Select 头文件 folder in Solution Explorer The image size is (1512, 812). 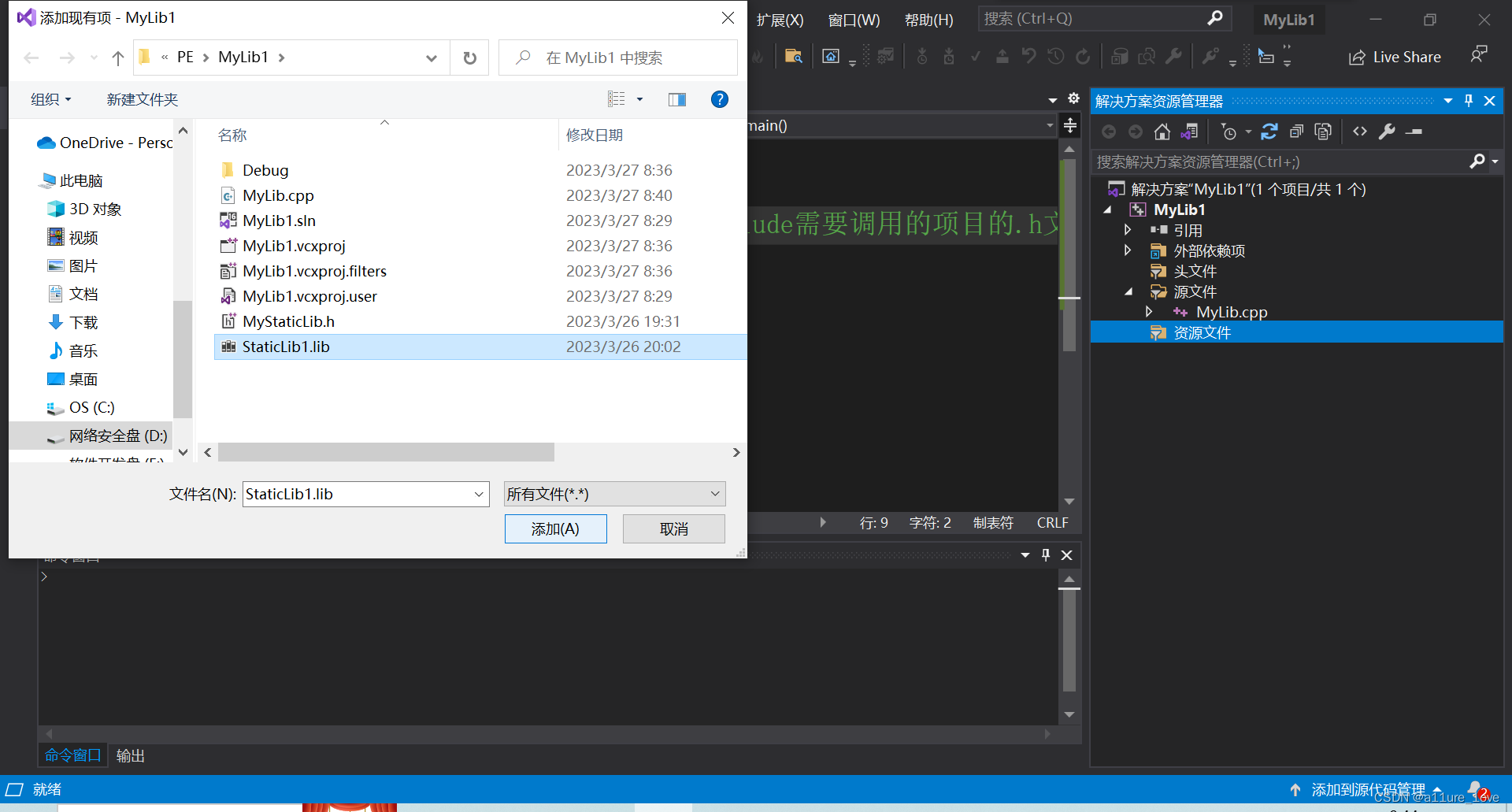coord(1195,271)
